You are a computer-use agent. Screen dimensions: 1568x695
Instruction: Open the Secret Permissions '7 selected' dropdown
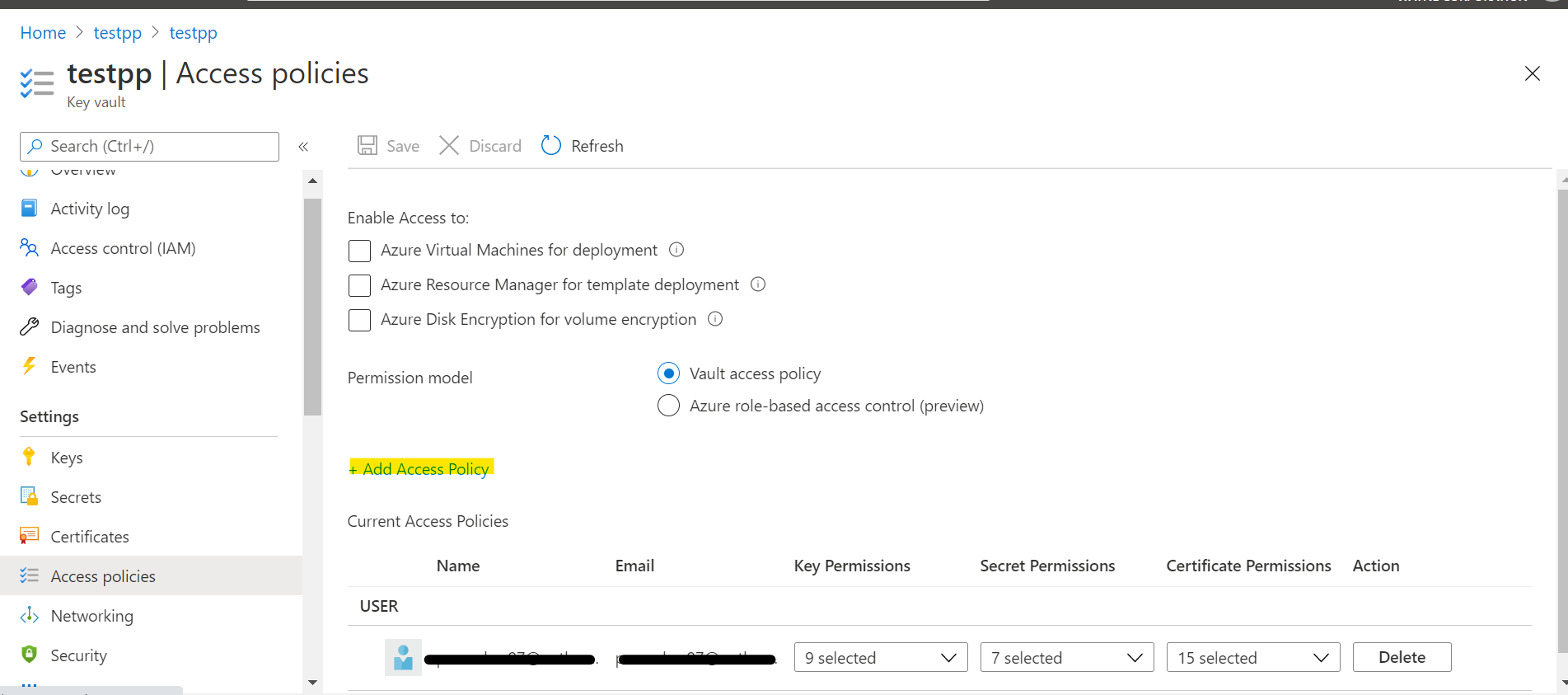1067,657
